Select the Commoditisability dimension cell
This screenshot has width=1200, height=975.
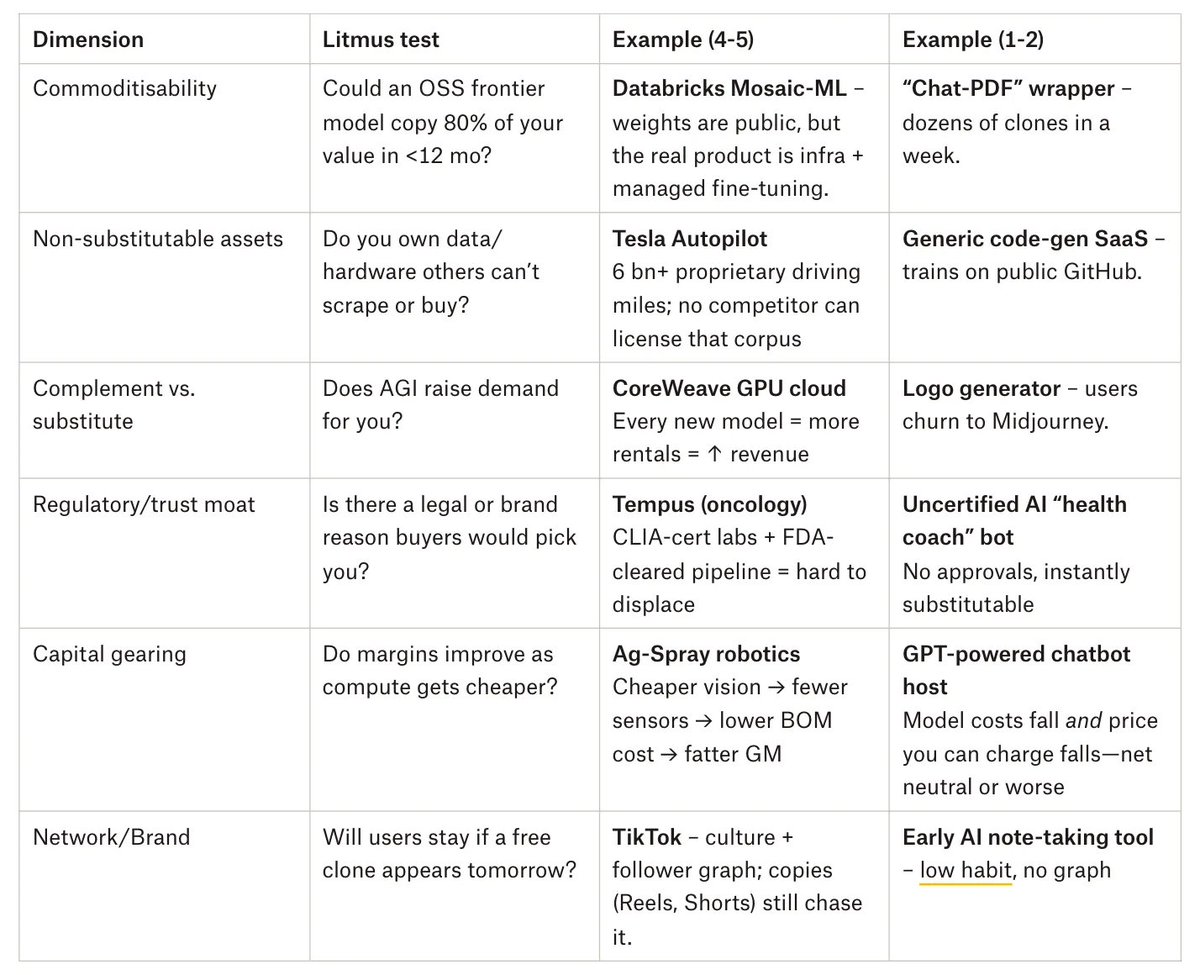click(124, 88)
